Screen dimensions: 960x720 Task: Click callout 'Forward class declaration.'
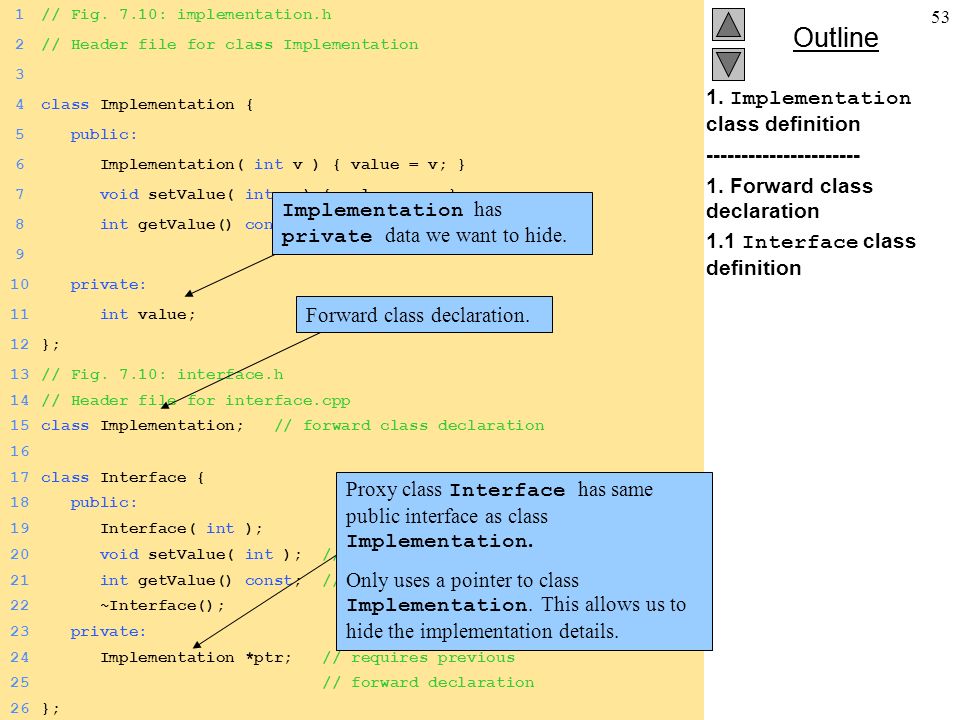[x=424, y=315]
